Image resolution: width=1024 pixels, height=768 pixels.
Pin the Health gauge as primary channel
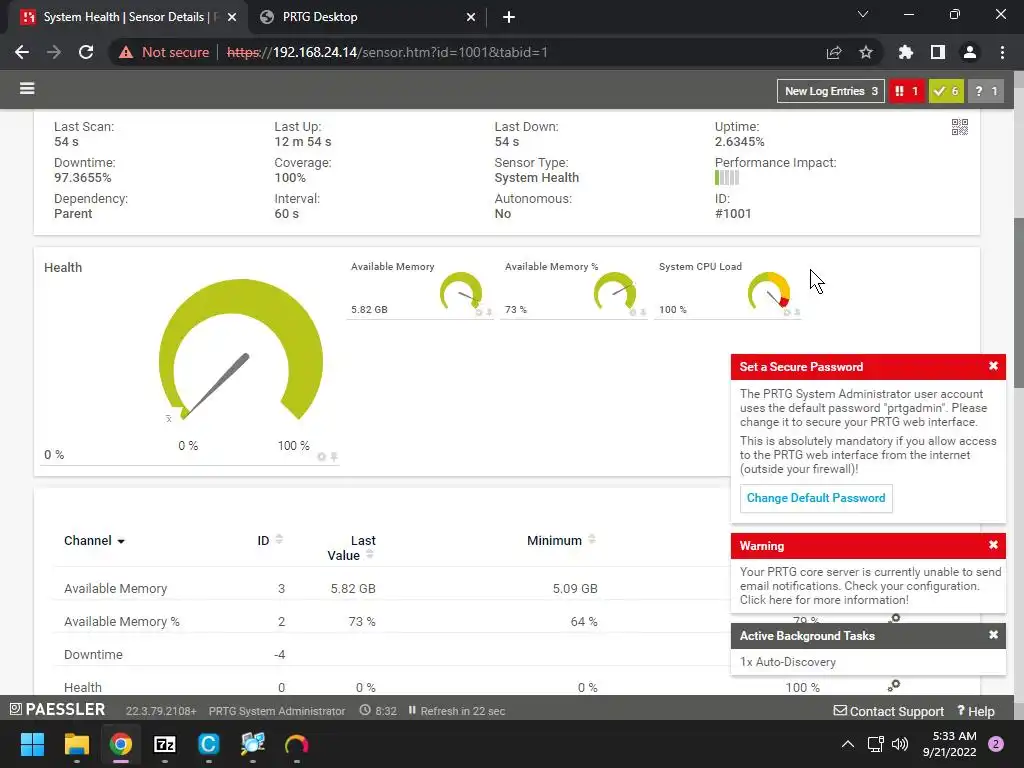tap(334, 456)
